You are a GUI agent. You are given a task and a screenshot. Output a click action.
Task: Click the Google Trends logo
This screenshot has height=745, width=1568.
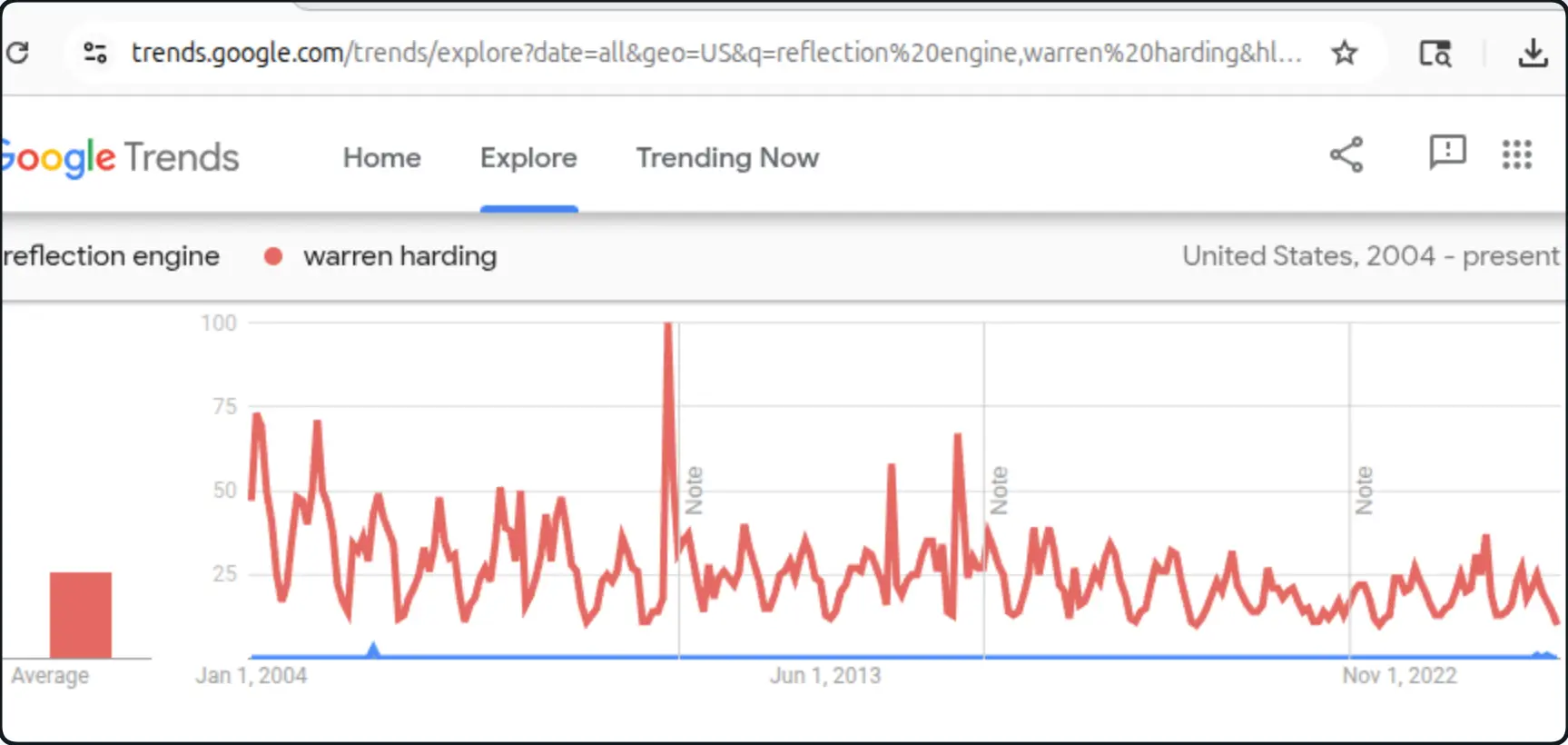click(x=118, y=158)
